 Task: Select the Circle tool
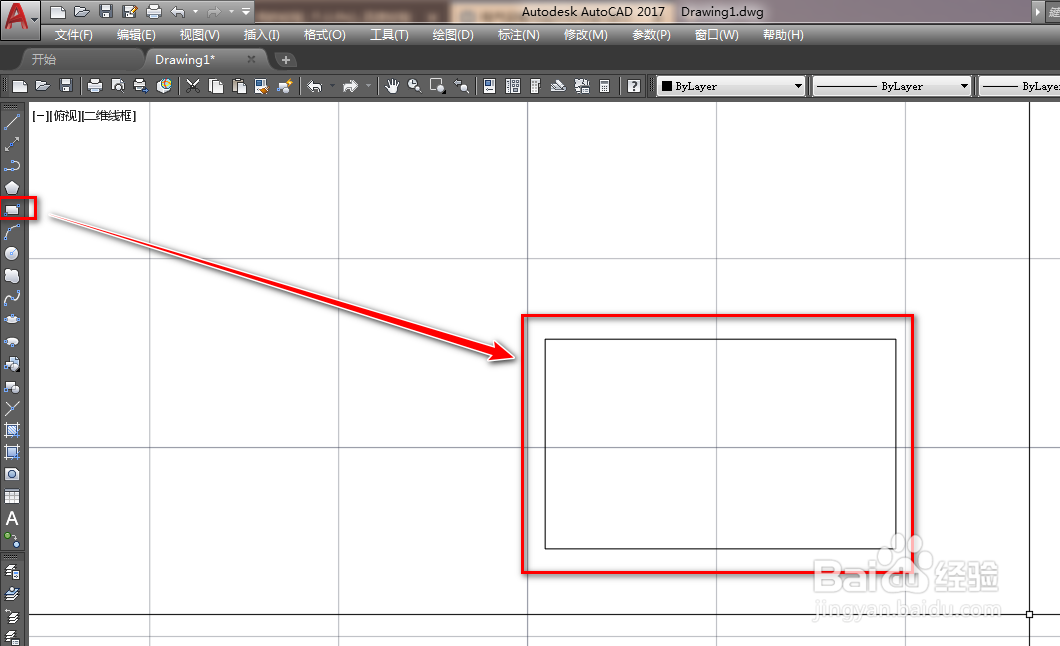(11, 253)
